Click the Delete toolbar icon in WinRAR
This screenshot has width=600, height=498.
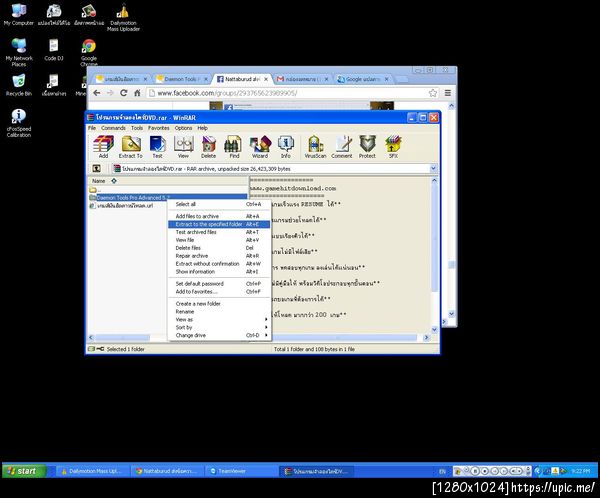click(x=209, y=147)
